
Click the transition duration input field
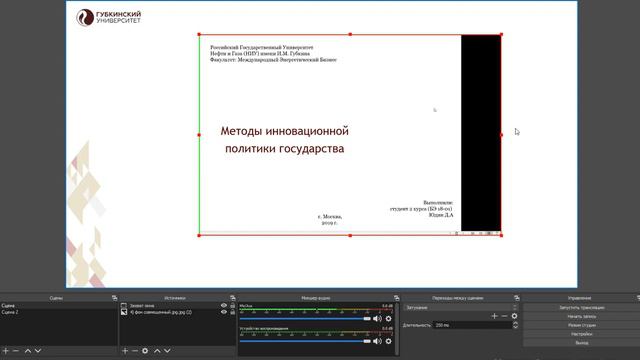pos(473,325)
